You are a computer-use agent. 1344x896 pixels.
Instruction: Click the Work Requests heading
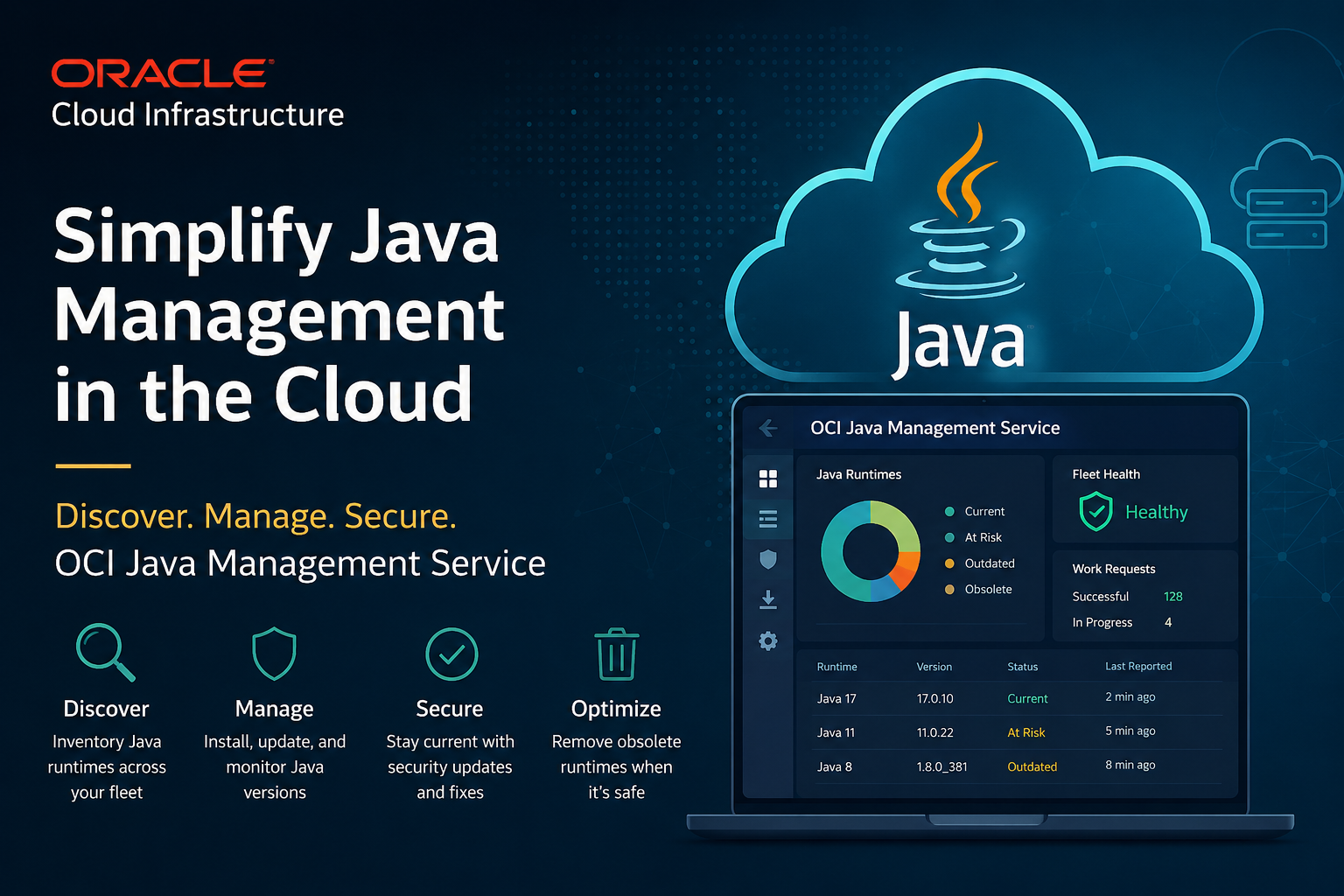(x=1114, y=569)
